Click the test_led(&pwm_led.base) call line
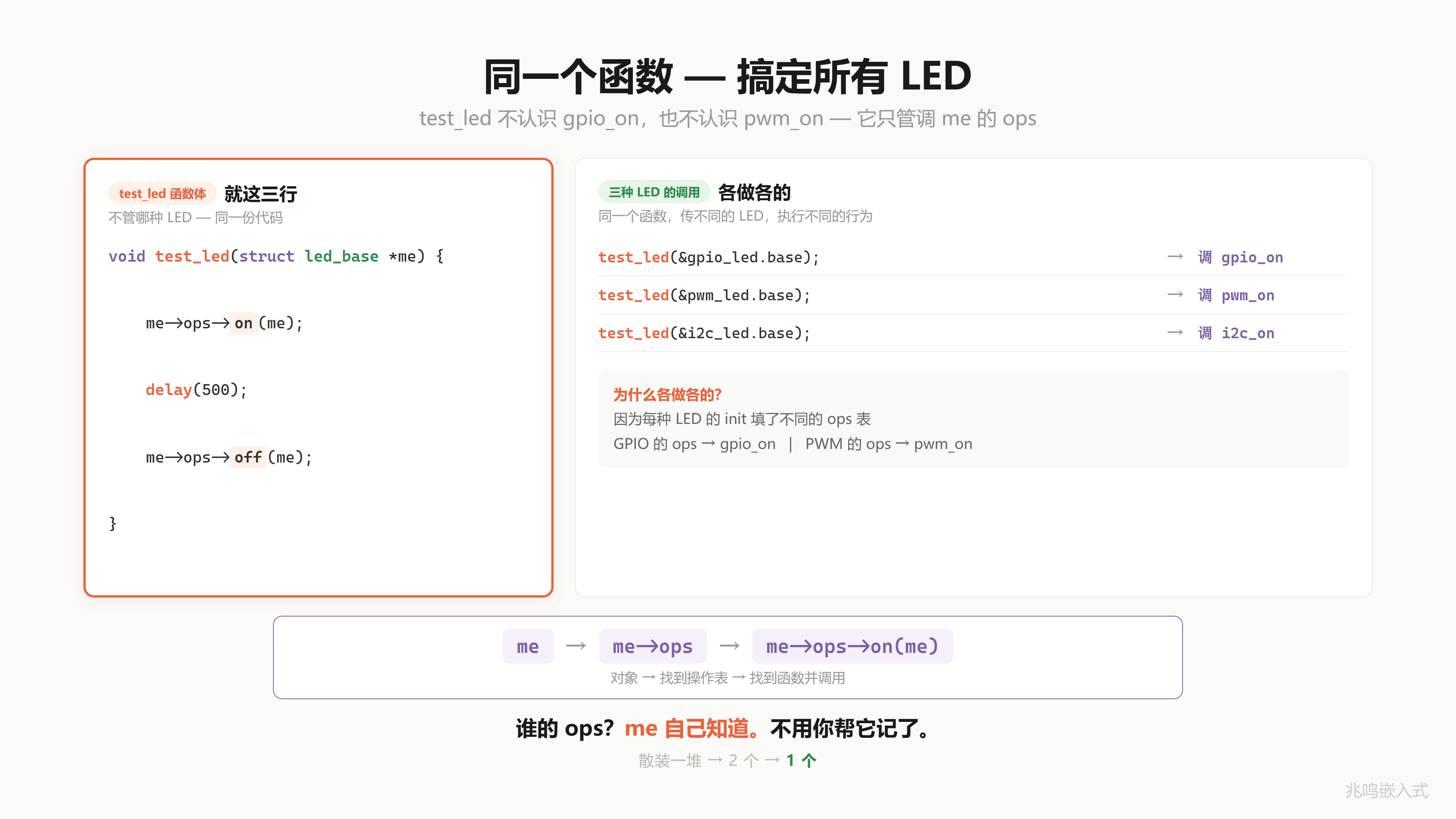Screen dimensions: 1456x819 click(x=704, y=296)
